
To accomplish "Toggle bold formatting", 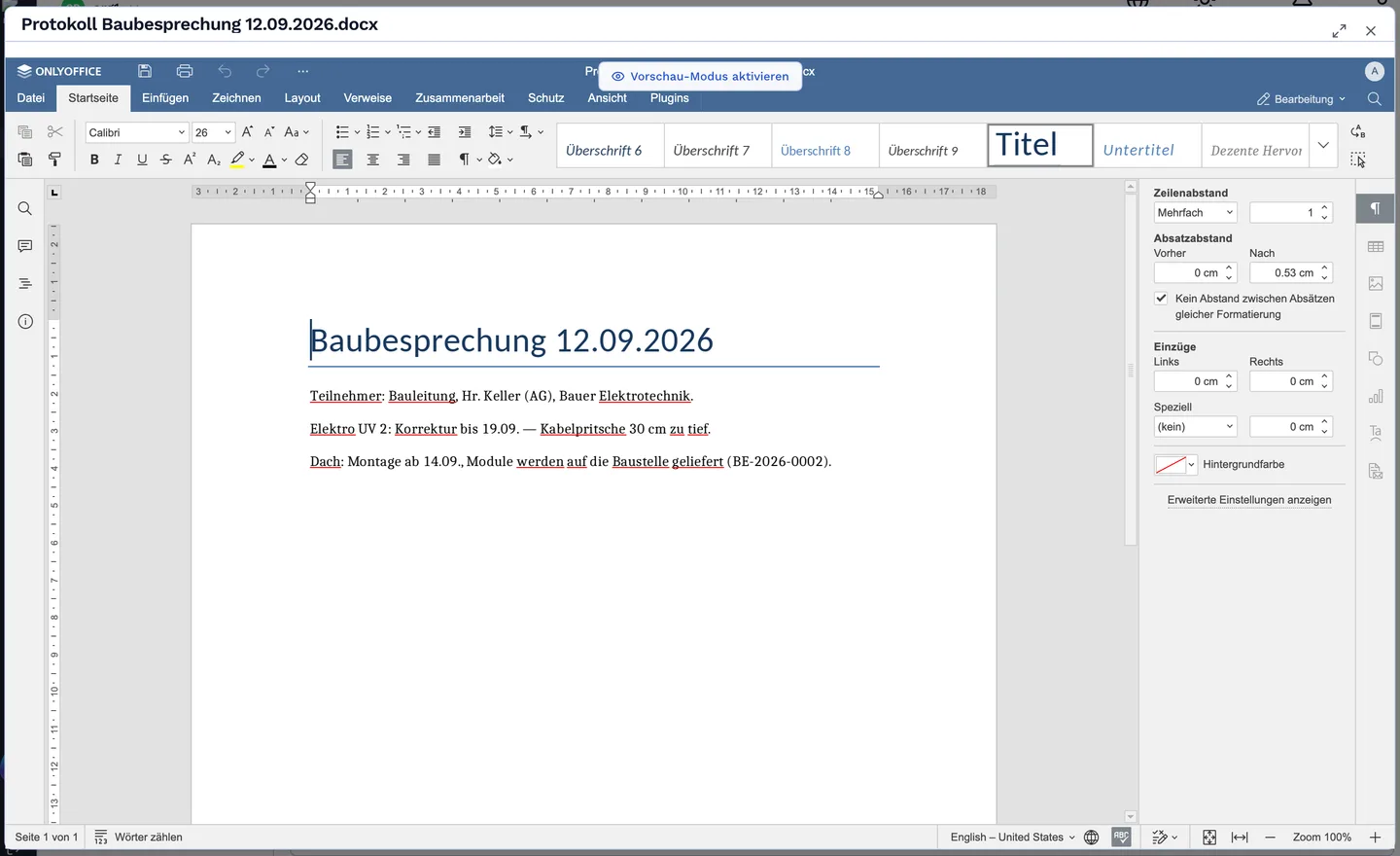I will 94,160.
